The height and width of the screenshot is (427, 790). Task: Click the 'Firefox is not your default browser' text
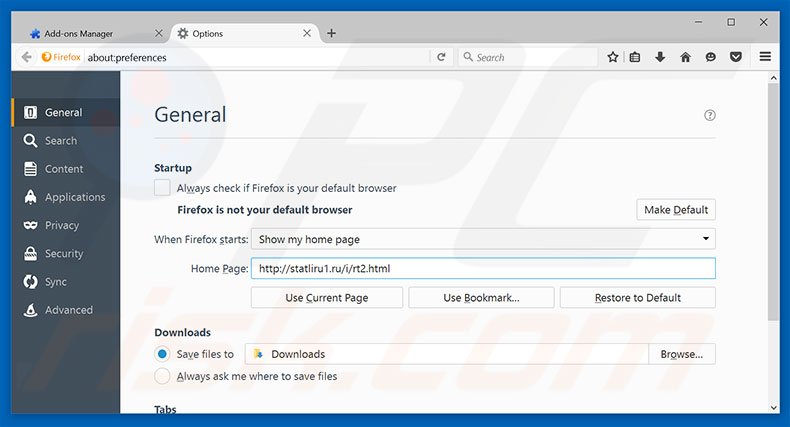click(x=265, y=209)
